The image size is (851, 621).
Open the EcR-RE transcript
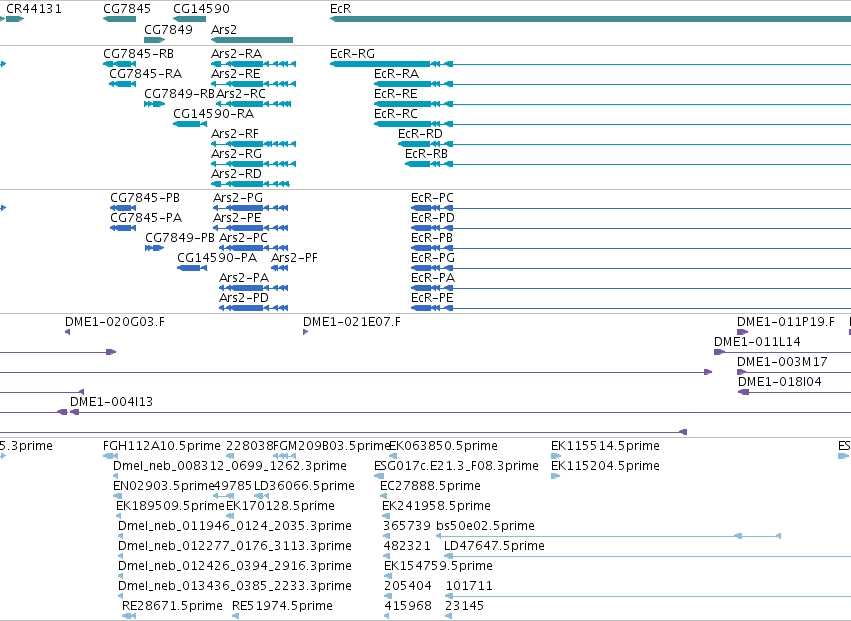pos(396,94)
